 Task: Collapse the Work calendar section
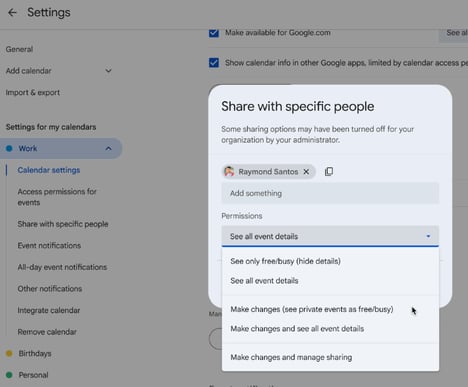(x=109, y=148)
